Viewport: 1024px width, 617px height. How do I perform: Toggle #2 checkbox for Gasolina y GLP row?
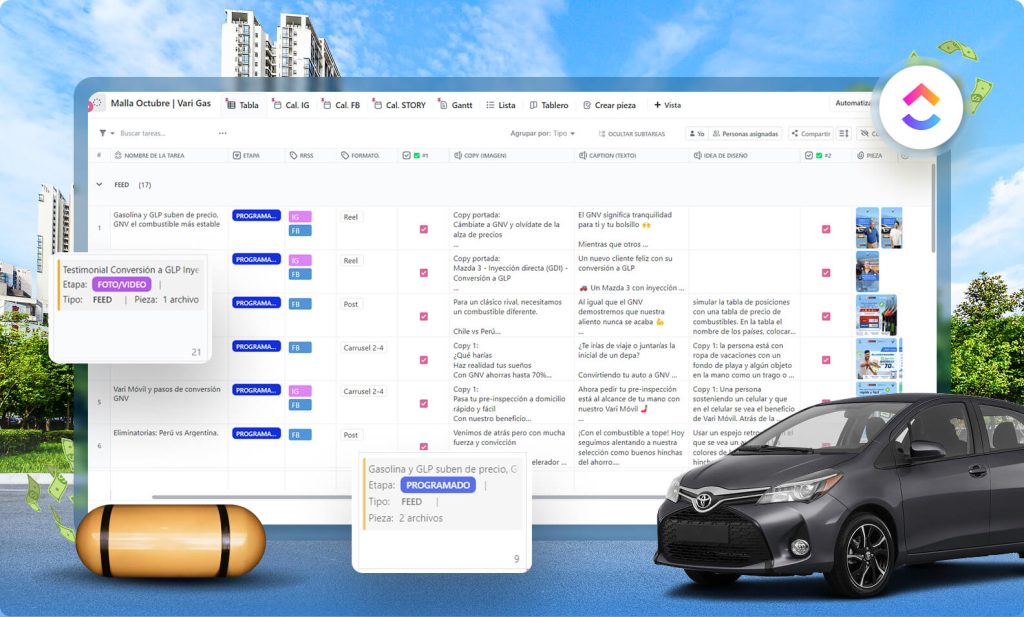click(826, 229)
